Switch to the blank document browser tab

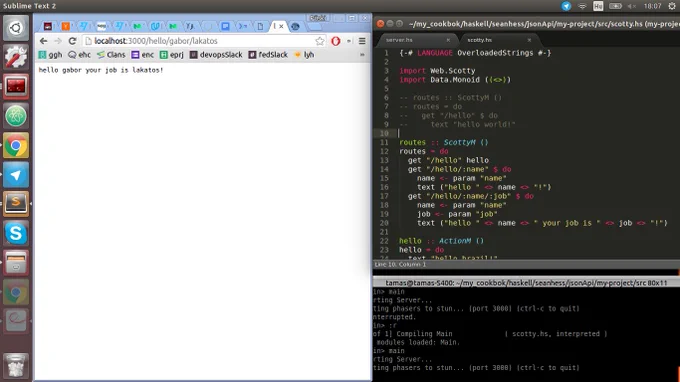pos(260,26)
